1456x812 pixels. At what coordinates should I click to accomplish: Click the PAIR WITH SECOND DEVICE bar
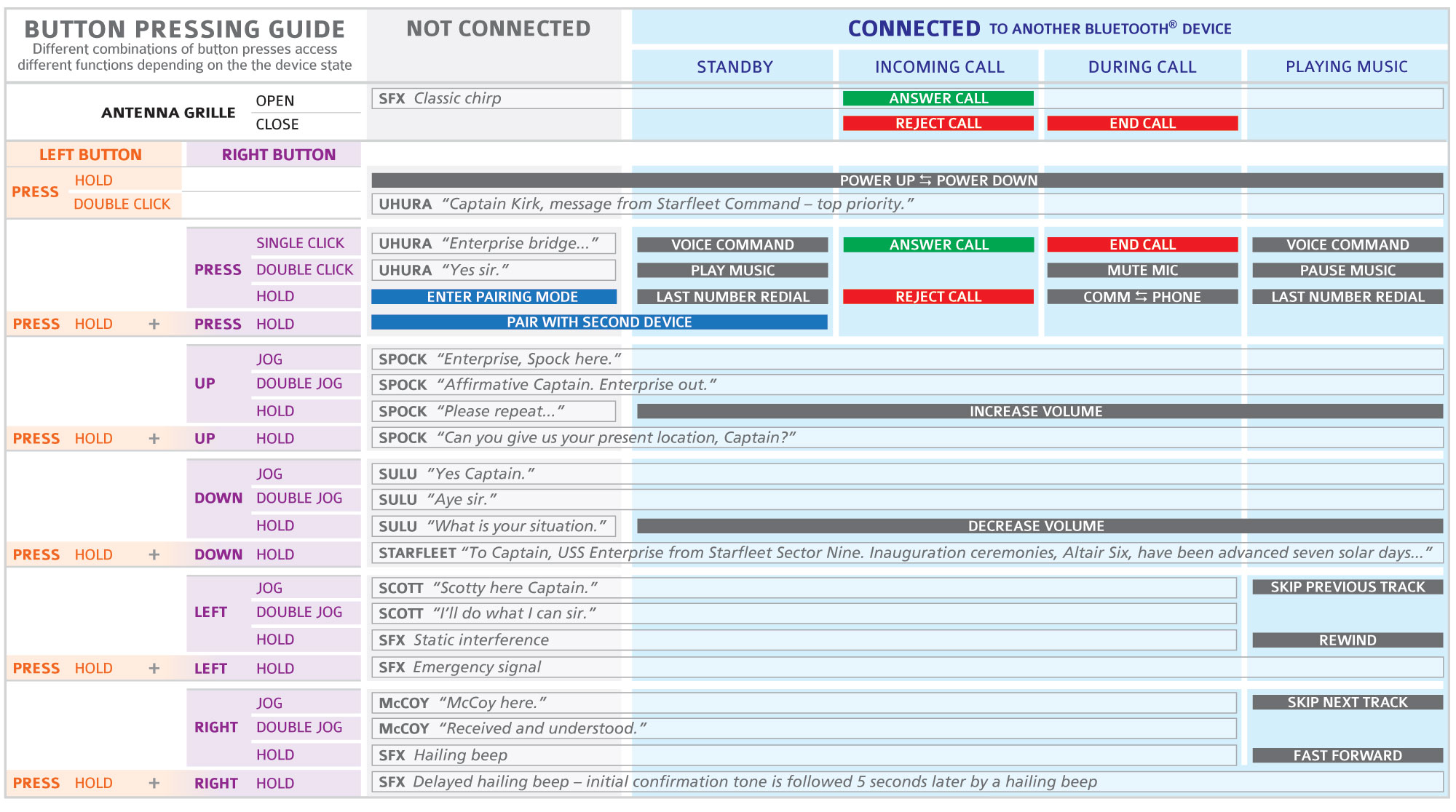[599, 322]
